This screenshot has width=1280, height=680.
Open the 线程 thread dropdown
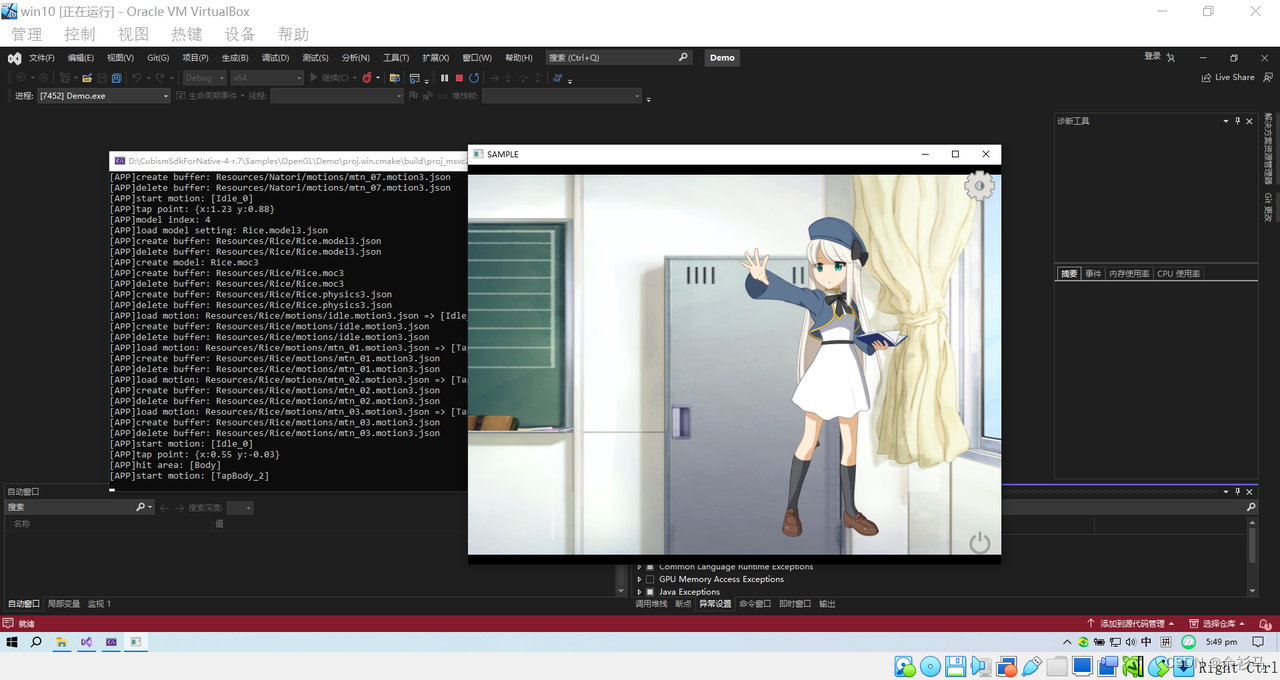coord(337,96)
